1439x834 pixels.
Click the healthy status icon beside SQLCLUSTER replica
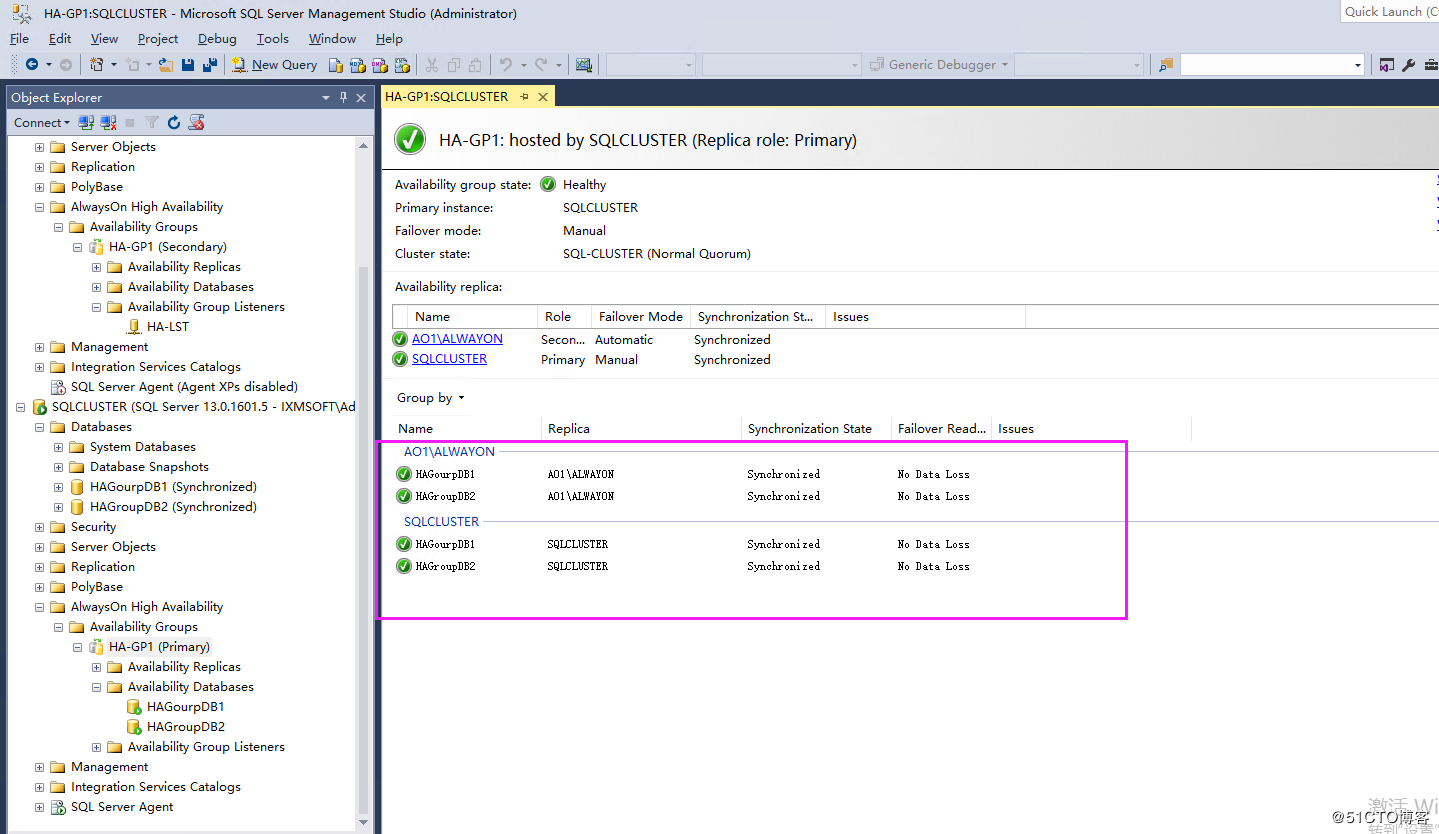(400, 359)
